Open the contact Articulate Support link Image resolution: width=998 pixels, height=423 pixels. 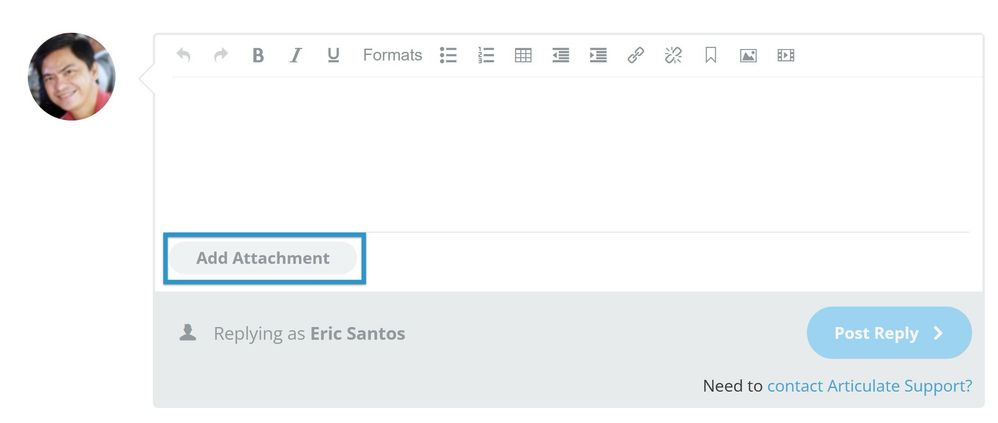coord(869,386)
